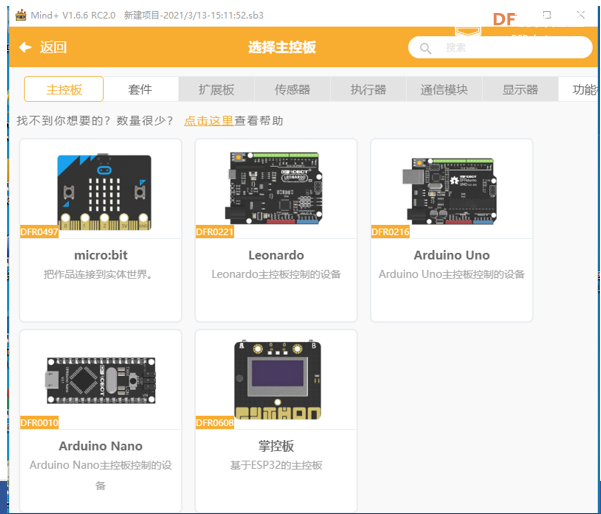This screenshot has height=514, width=601.
Task: Open the 扩展板 tab
Action: pyautogui.click(x=216, y=89)
